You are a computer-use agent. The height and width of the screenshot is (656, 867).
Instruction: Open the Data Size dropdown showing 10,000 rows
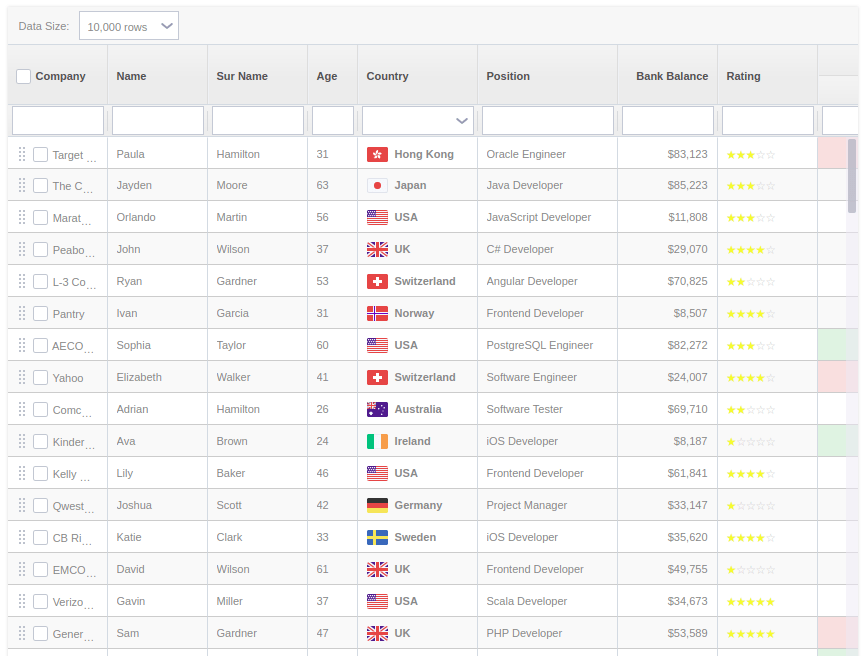pyautogui.click(x=128, y=26)
